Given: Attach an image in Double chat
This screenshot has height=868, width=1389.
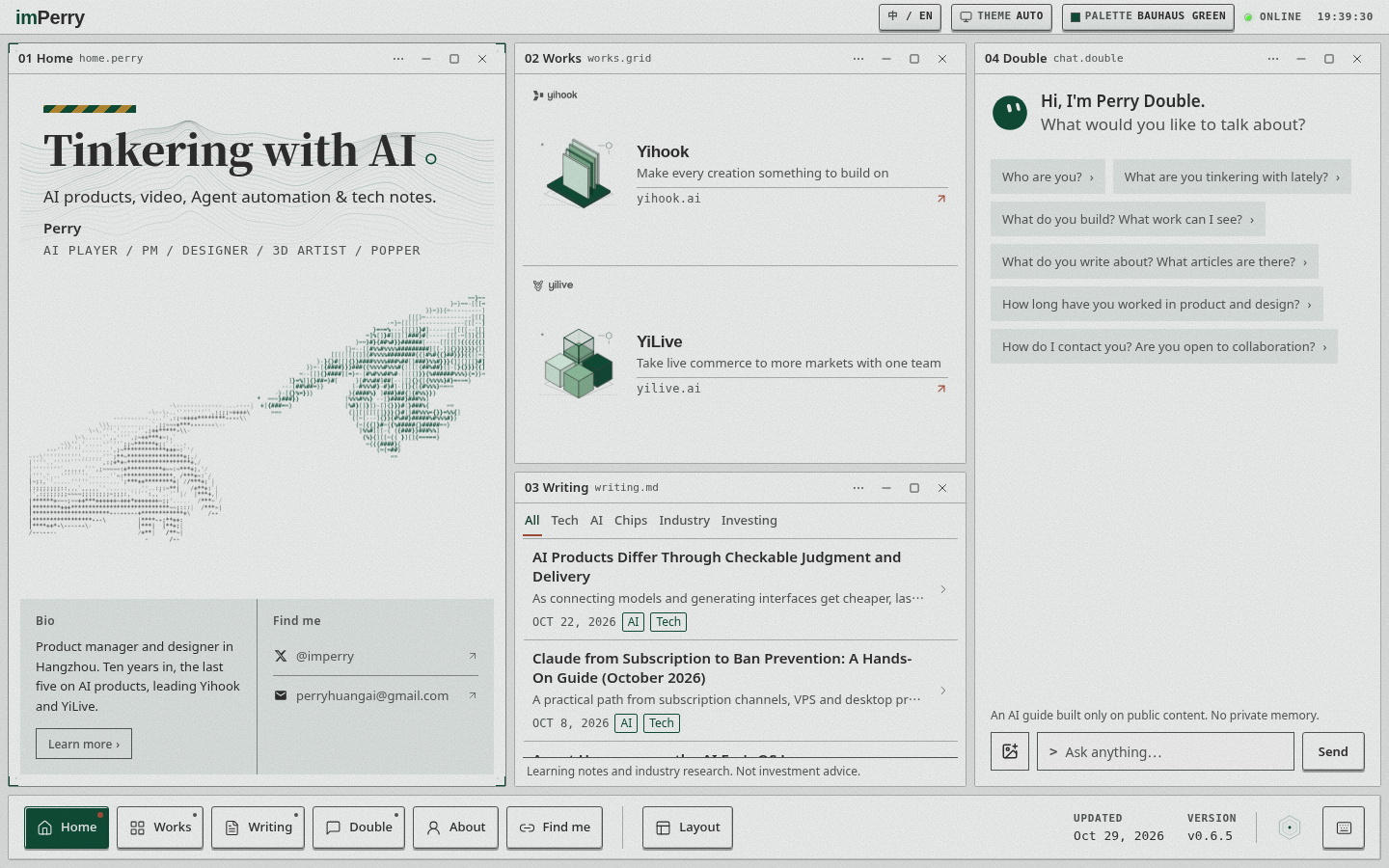Looking at the screenshot, I should click(x=1010, y=751).
